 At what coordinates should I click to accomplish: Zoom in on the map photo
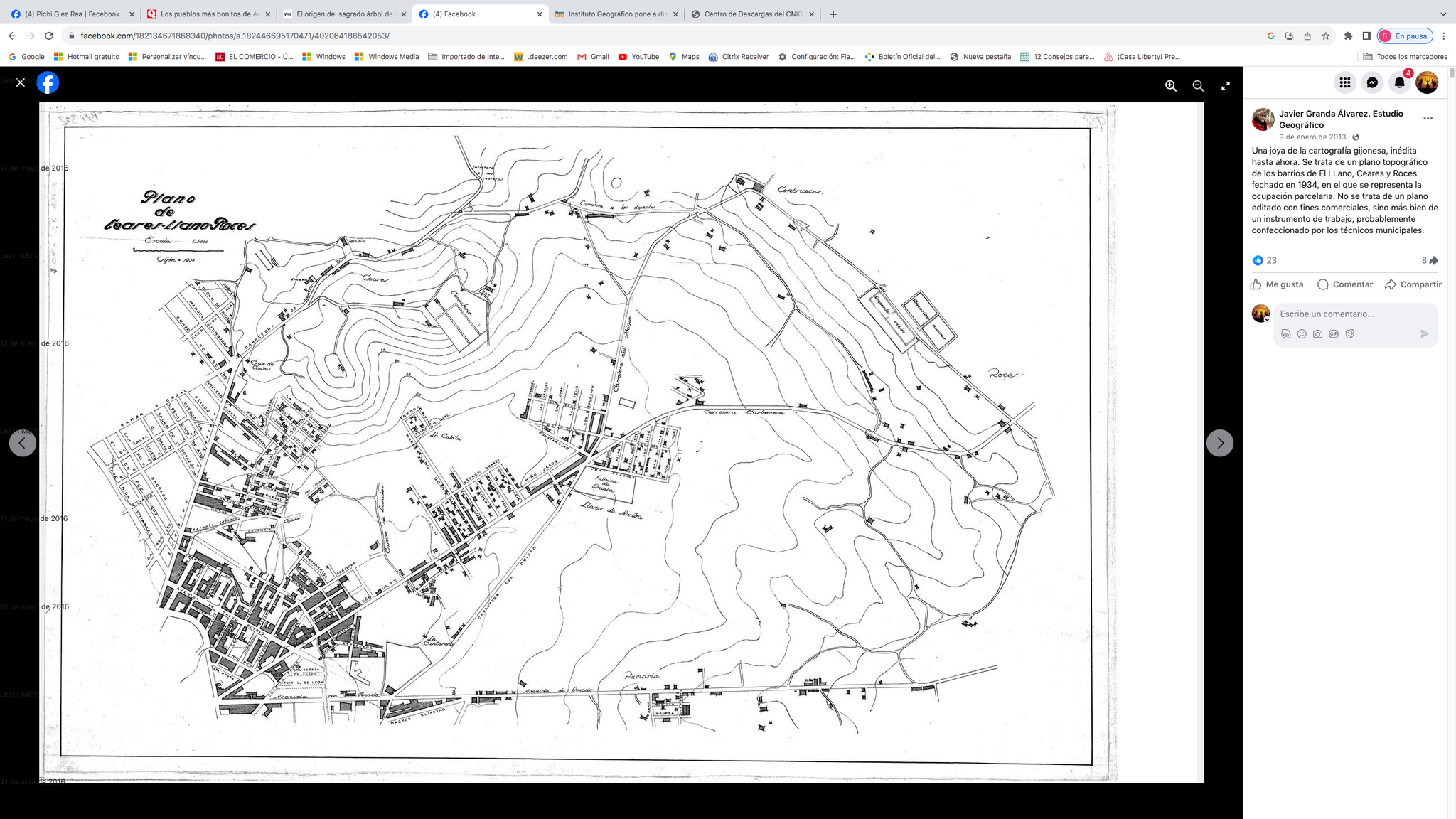tap(1170, 86)
